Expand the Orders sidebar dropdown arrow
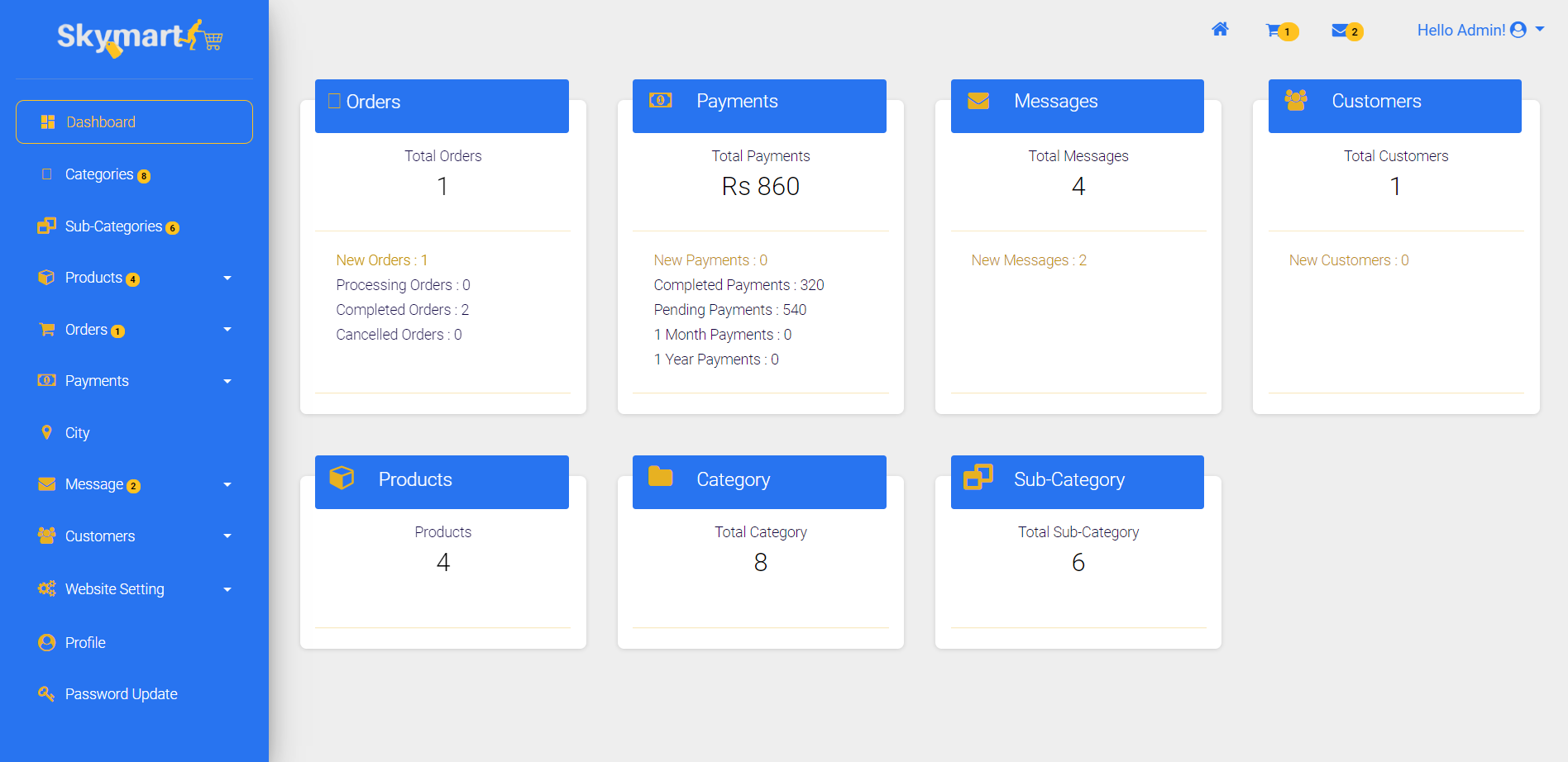The height and width of the screenshot is (762, 1568). (x=227, y=330)
